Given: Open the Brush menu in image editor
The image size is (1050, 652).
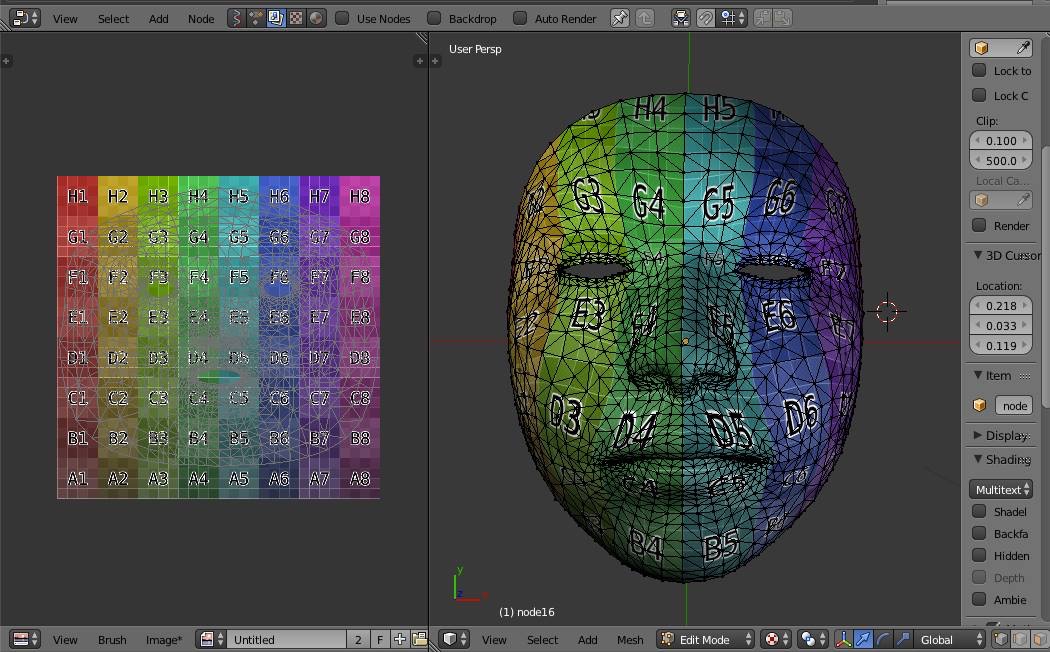Looking at the screenshot, I should [112, 640].
